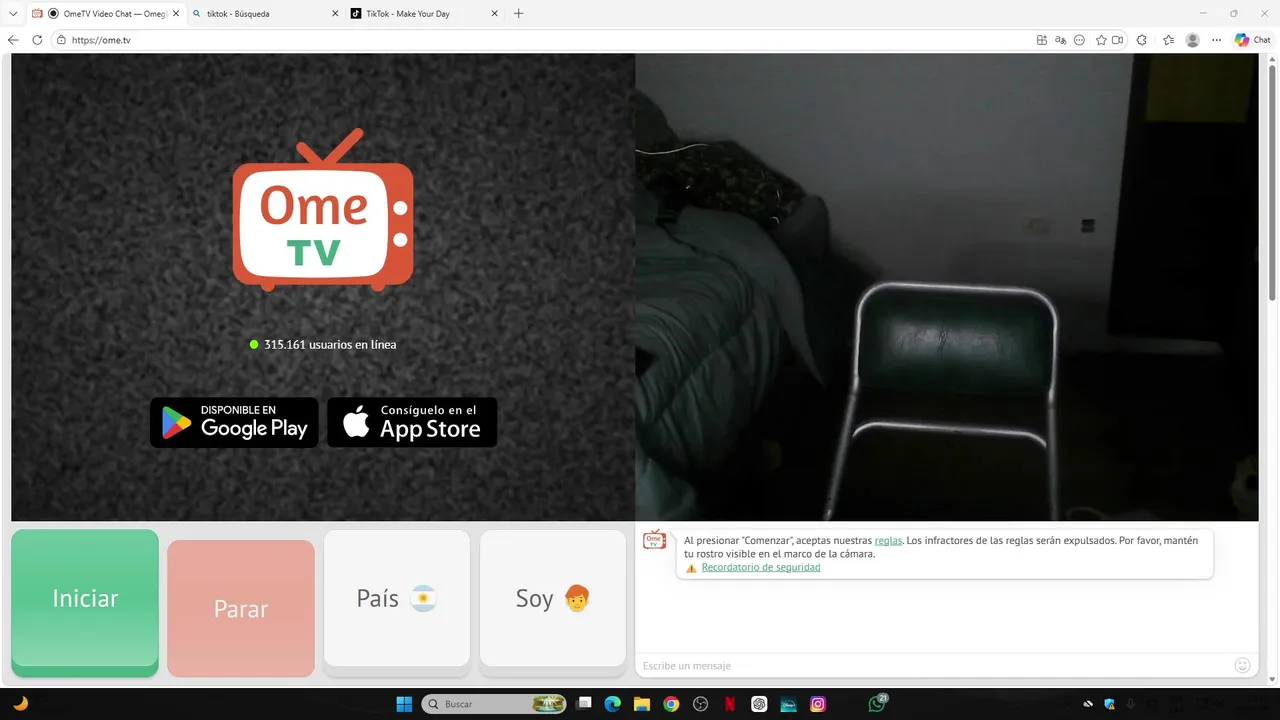This screenshot has width=1280, height=720.
Task: Open the apps available icon in address bar
Action: tap(1042, 40)
